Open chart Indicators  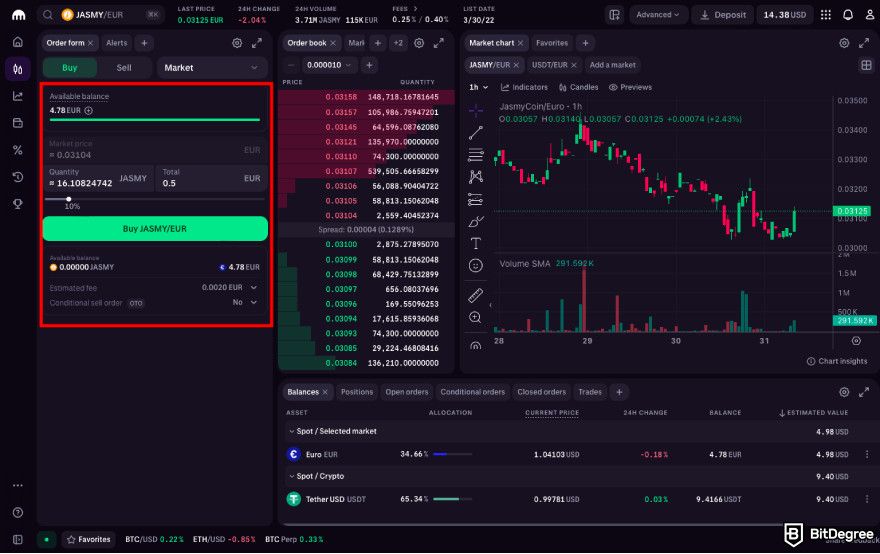pos(524,88)
